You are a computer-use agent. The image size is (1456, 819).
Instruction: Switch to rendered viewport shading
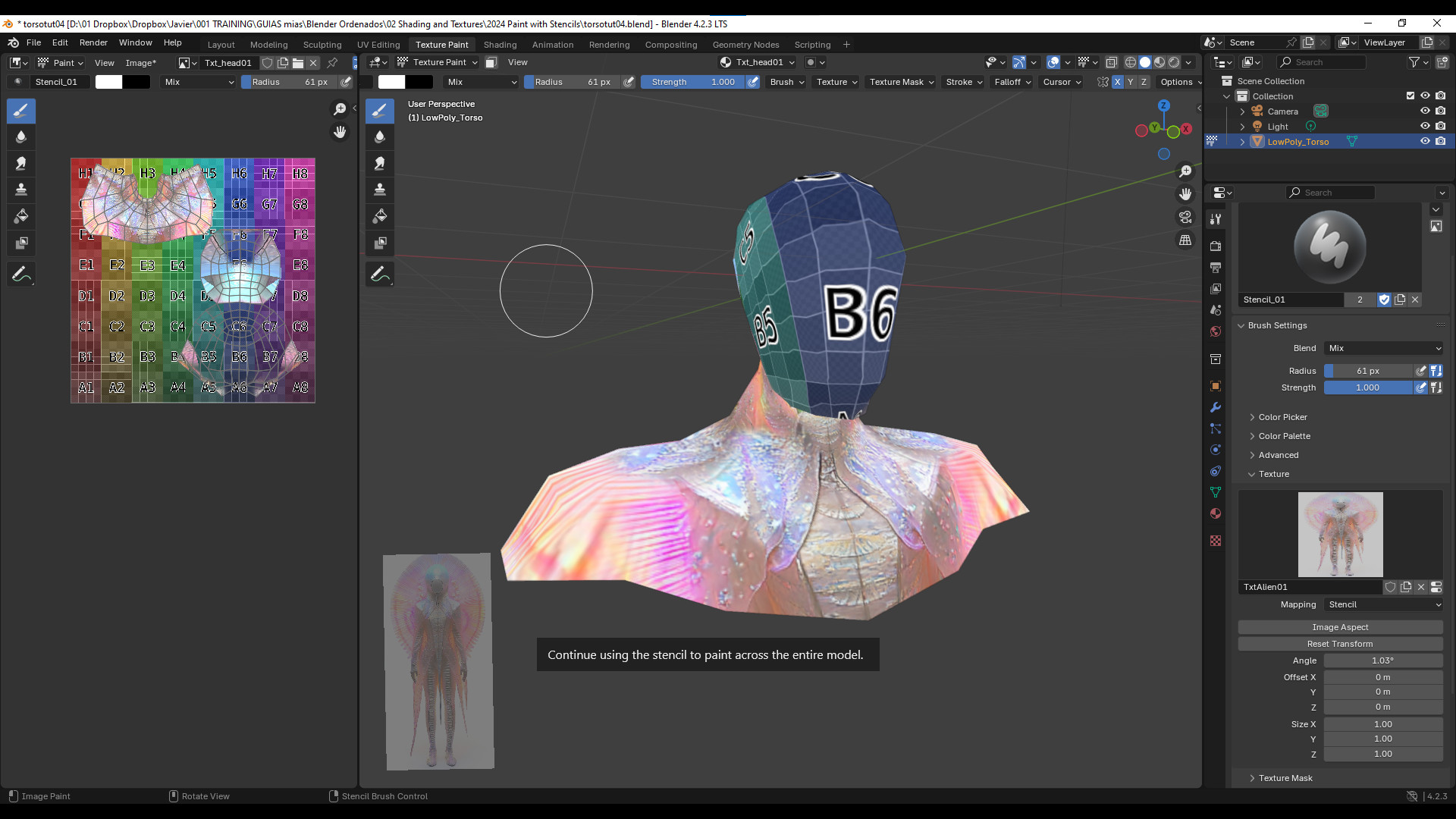pyautogui.click(x=1174, y=62)
